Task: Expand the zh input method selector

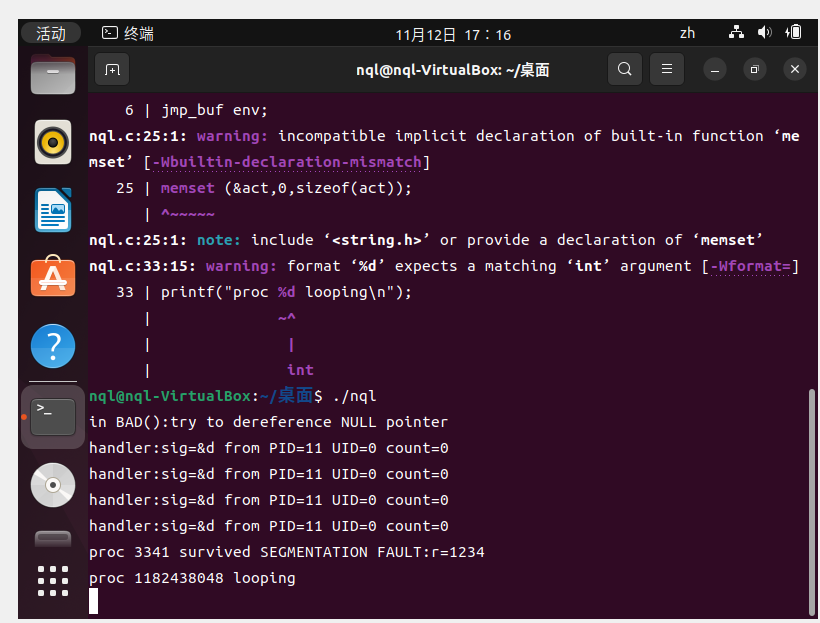Action: (687, 33)
